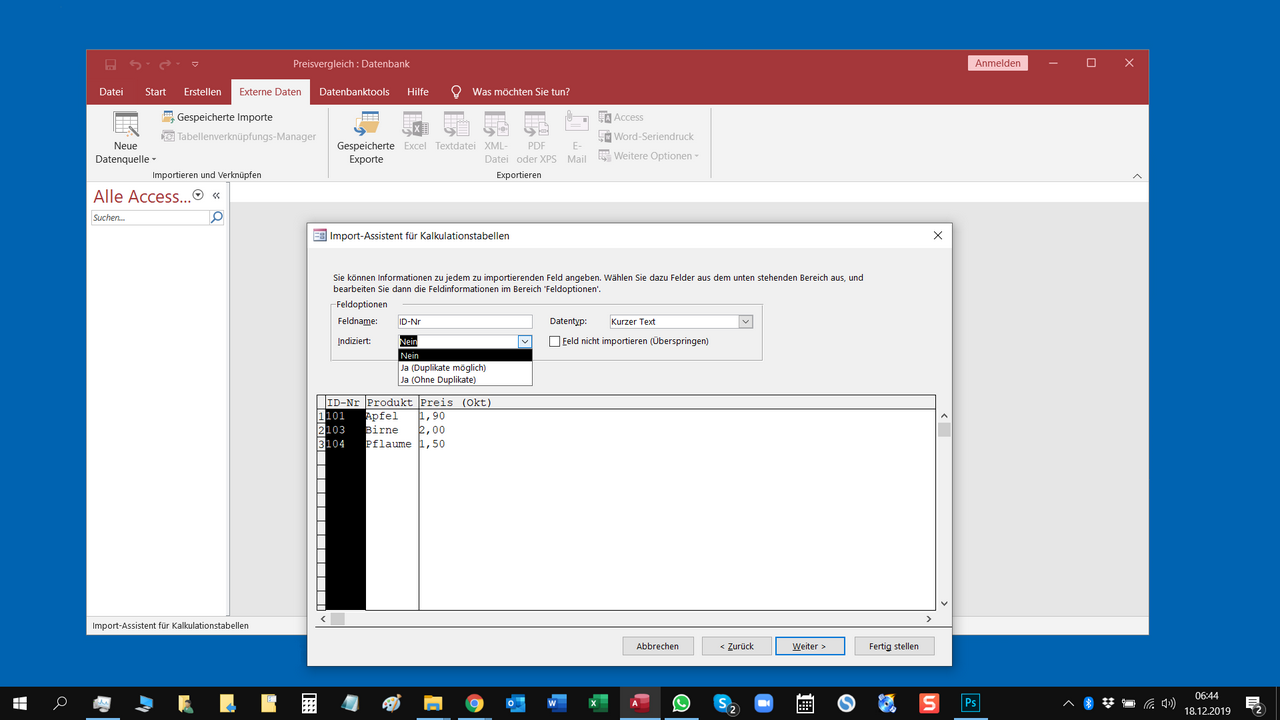Viewport: 1280px width, 720px height.
Task: Switch to the Start tab
Action: (155, 92)
